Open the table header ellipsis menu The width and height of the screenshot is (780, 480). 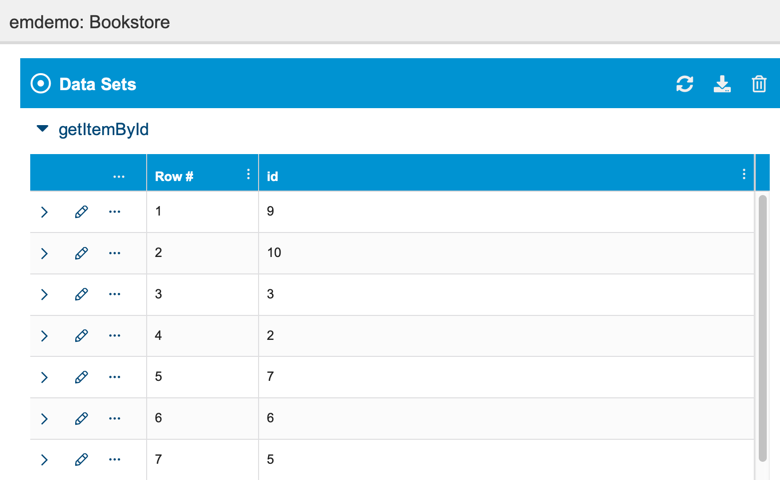point(118,177)
